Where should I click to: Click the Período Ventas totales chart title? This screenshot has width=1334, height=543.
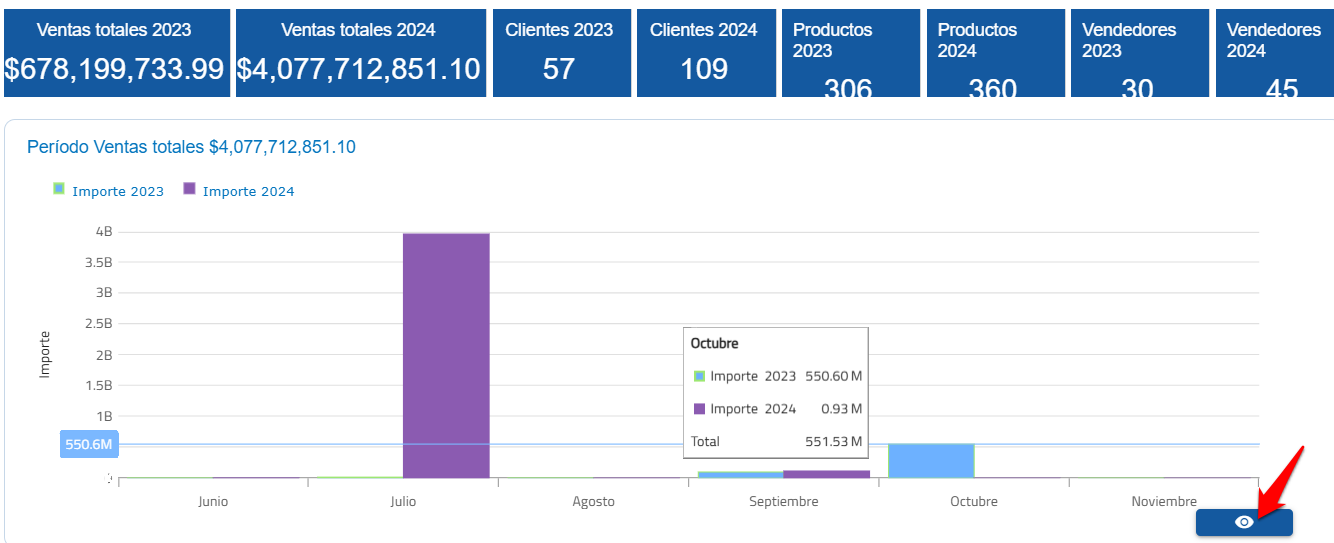pyautogui.click(x=191, y=147)
